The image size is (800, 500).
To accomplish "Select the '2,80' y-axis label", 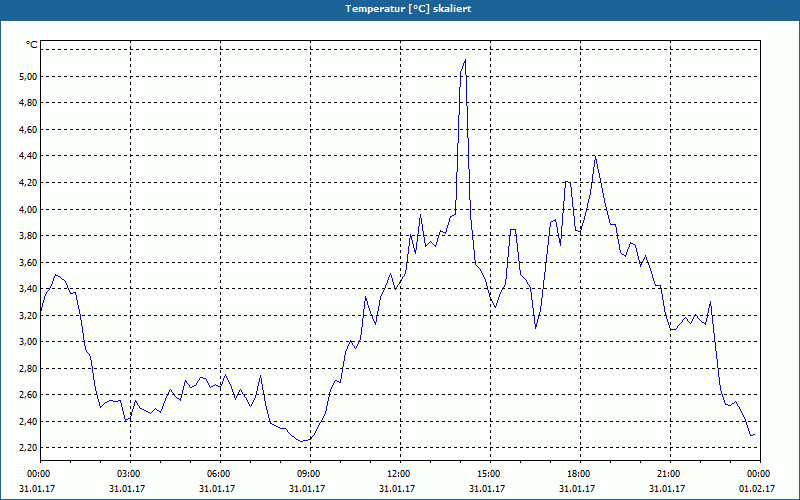I will [x=28, y=368].
